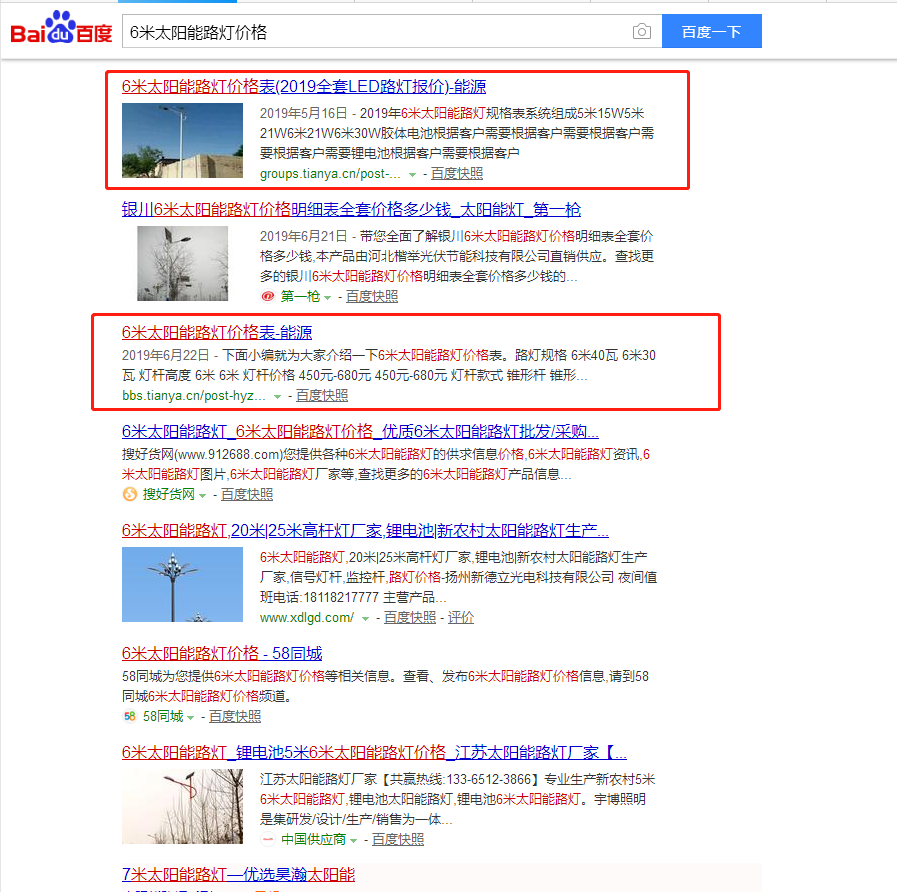Open thumbnail of the high-mast lamp result
The height and width of the screenshot is (892, 897).
click(x=182, y=584)
